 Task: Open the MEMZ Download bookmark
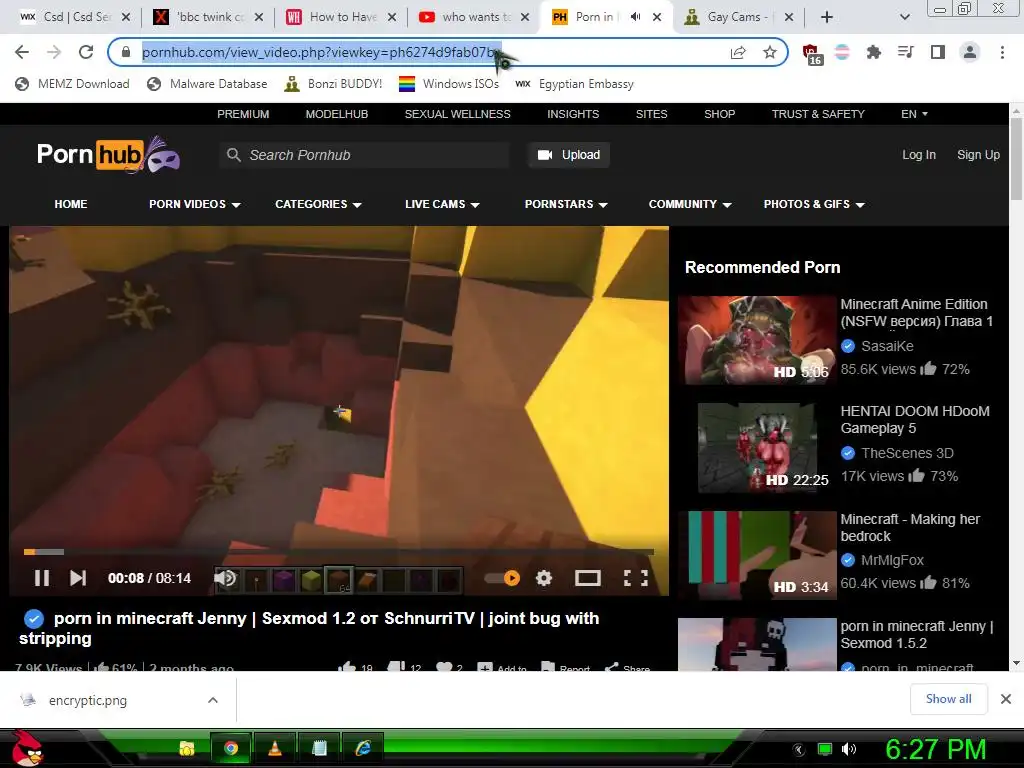click(x=72, y=84)
